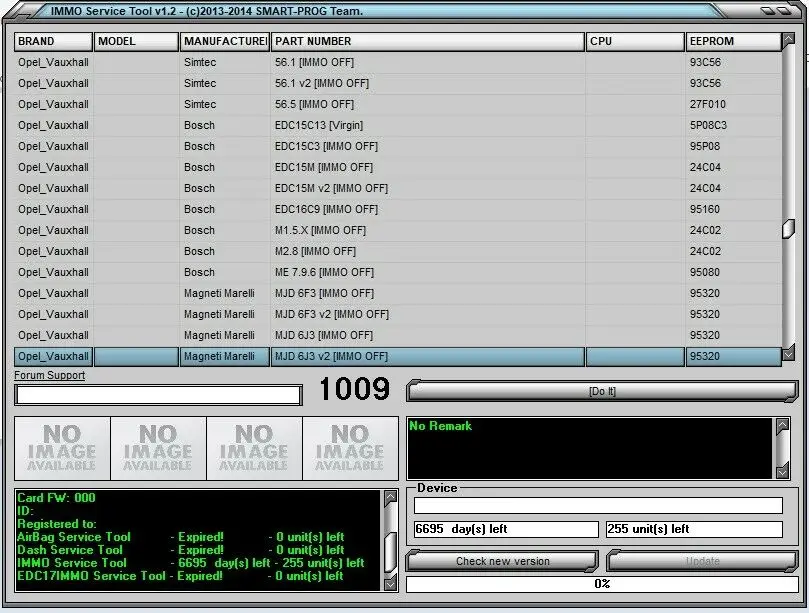Select the 56.1 v2 [IMMO OFF] entry
This screenshot has width=809, height=613.
pyautogui.click(x=398, y=84)
